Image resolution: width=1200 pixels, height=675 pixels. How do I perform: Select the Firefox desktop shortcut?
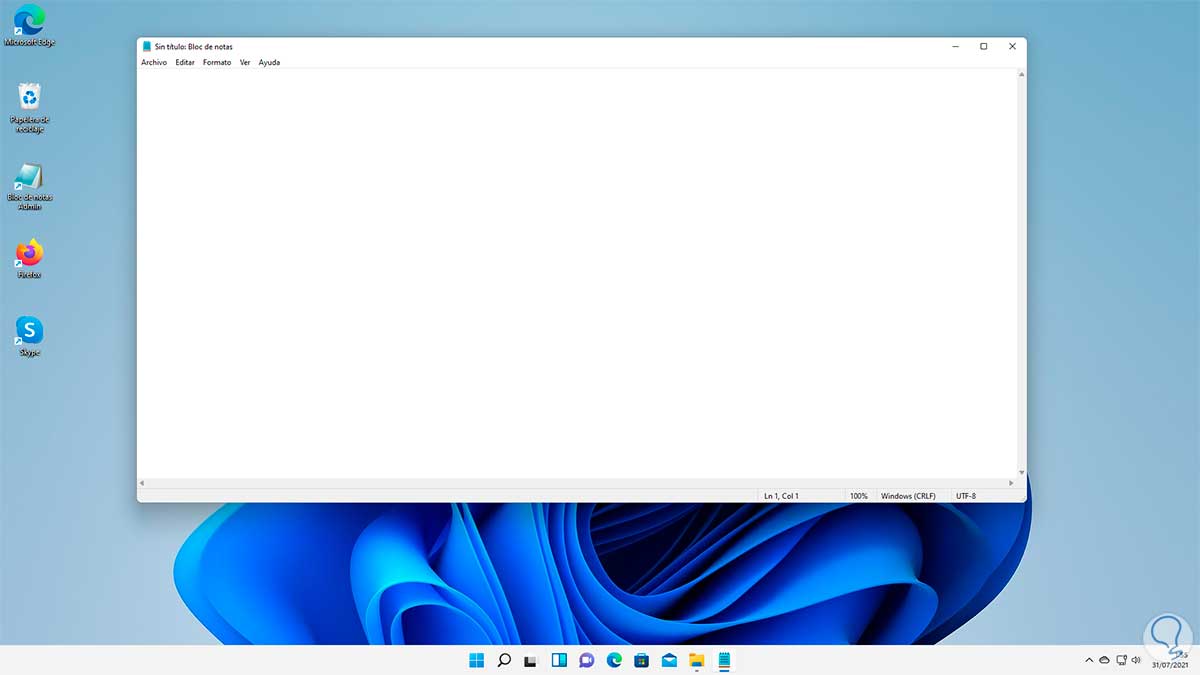(29, 258)
